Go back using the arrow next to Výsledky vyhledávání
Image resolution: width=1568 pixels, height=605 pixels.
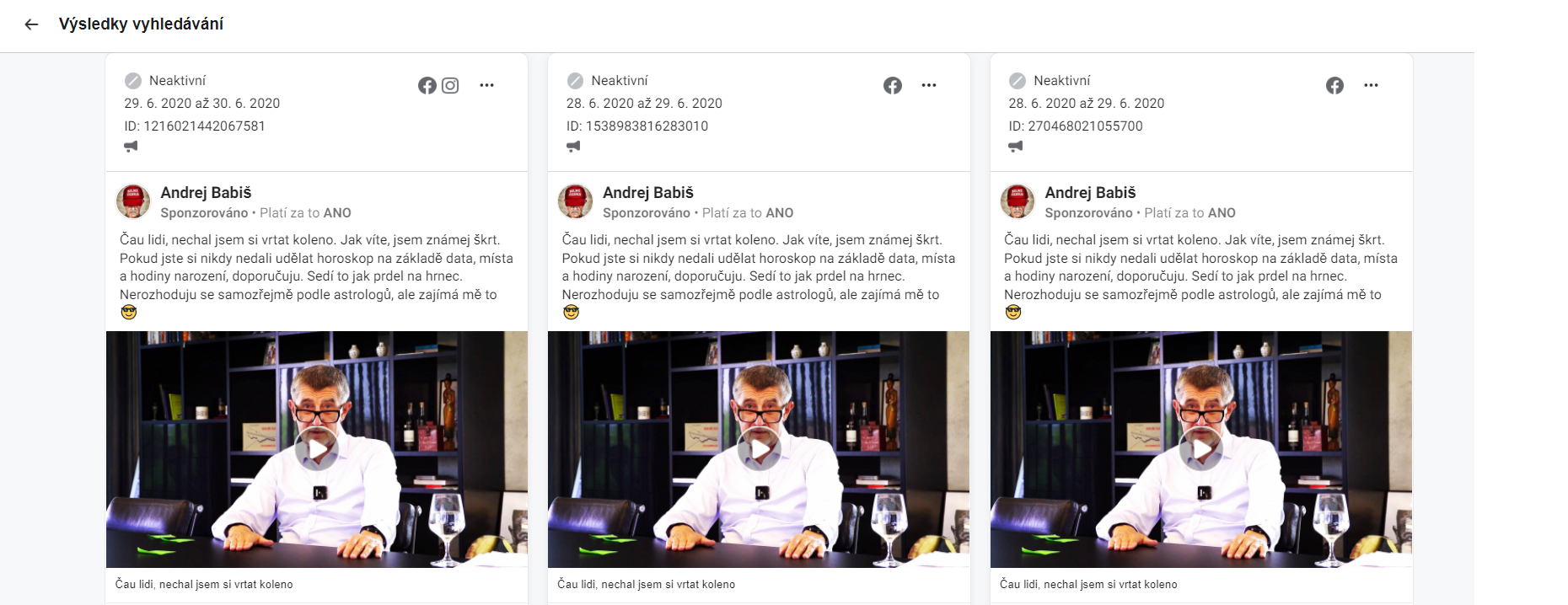tap(31, 24)
